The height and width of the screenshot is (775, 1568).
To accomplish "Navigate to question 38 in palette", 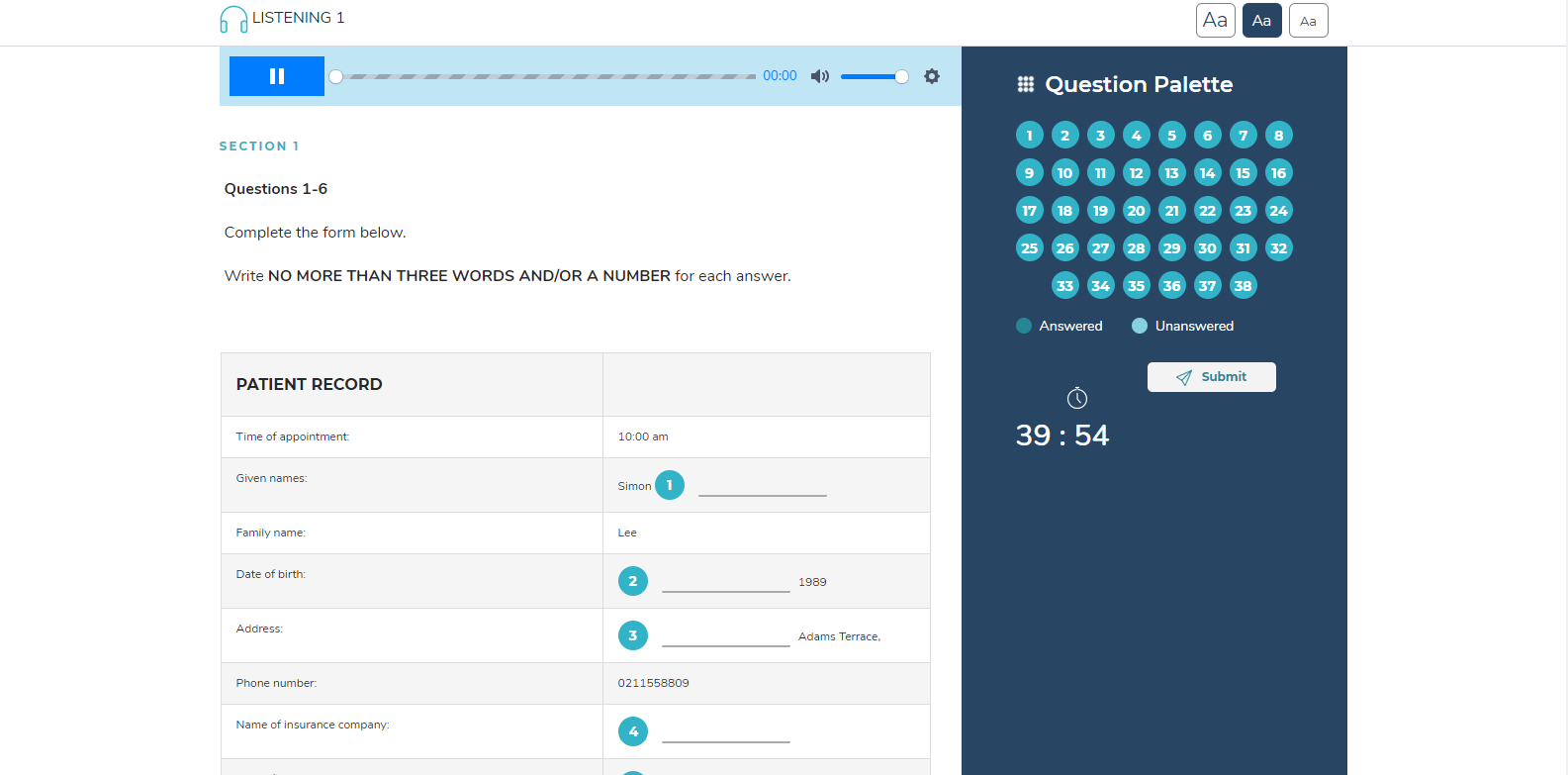I will tap(1244, 286).
